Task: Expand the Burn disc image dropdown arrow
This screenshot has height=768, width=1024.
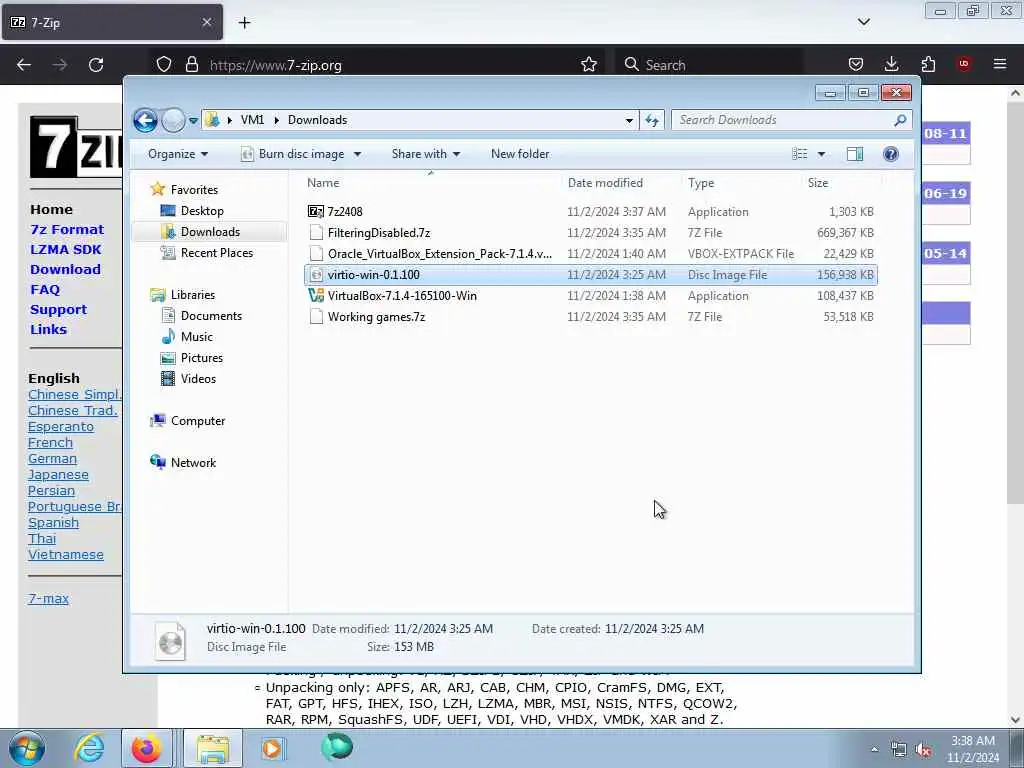Action: pos(357,154)
